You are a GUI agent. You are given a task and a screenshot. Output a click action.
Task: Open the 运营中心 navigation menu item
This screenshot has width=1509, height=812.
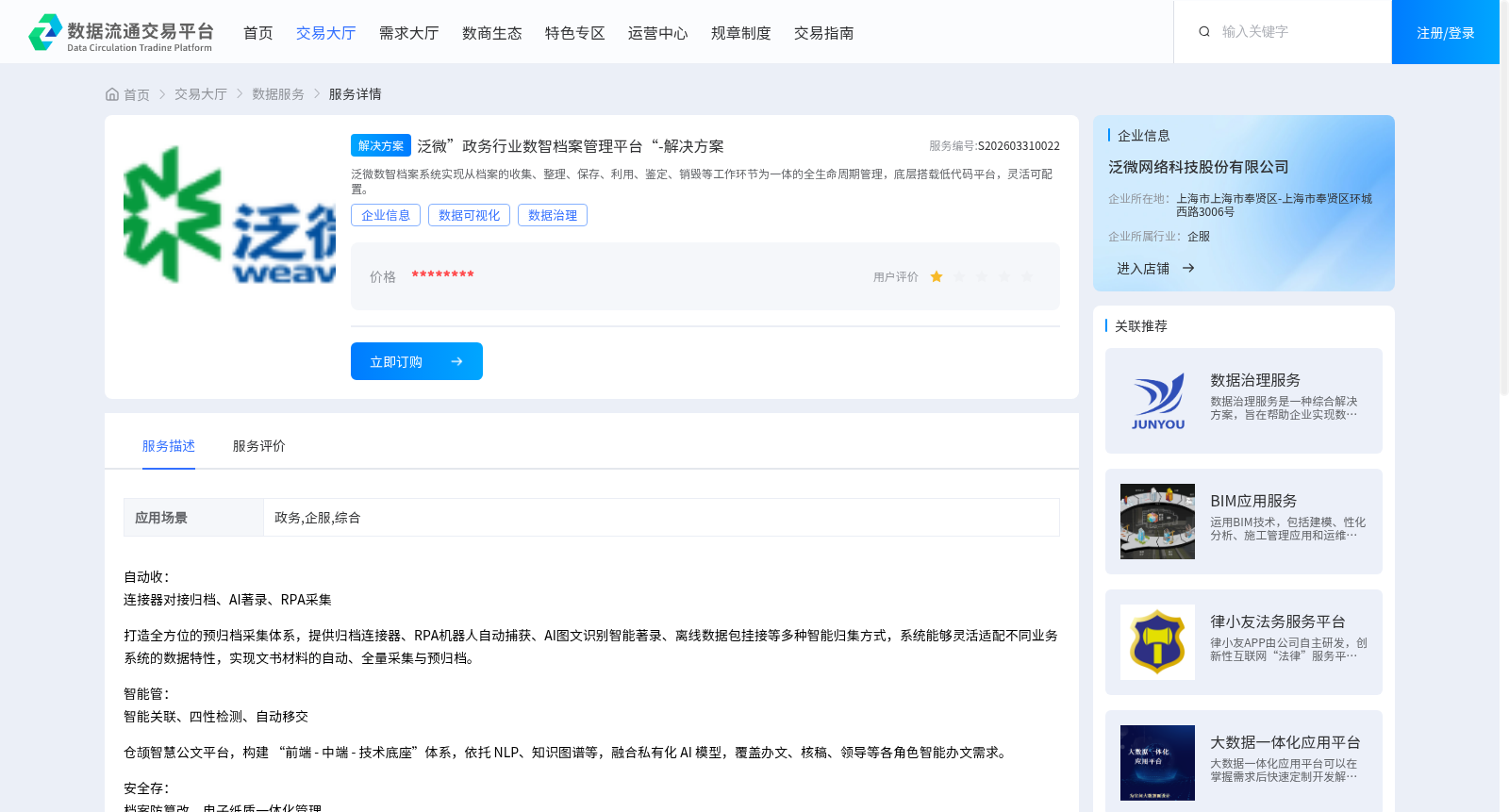pos(658,33)
